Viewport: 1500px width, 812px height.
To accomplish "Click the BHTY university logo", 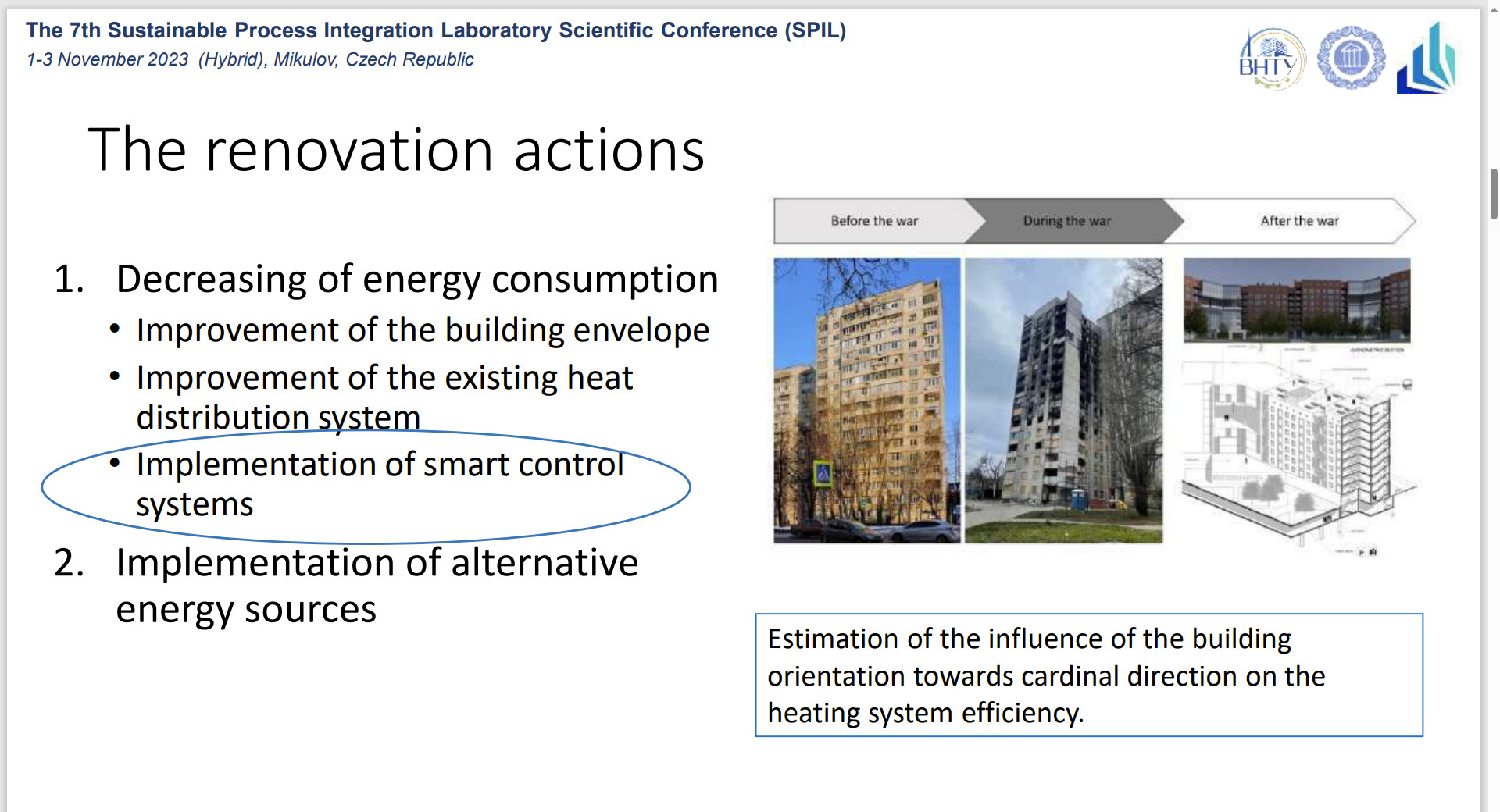I will pos(1272,59).
